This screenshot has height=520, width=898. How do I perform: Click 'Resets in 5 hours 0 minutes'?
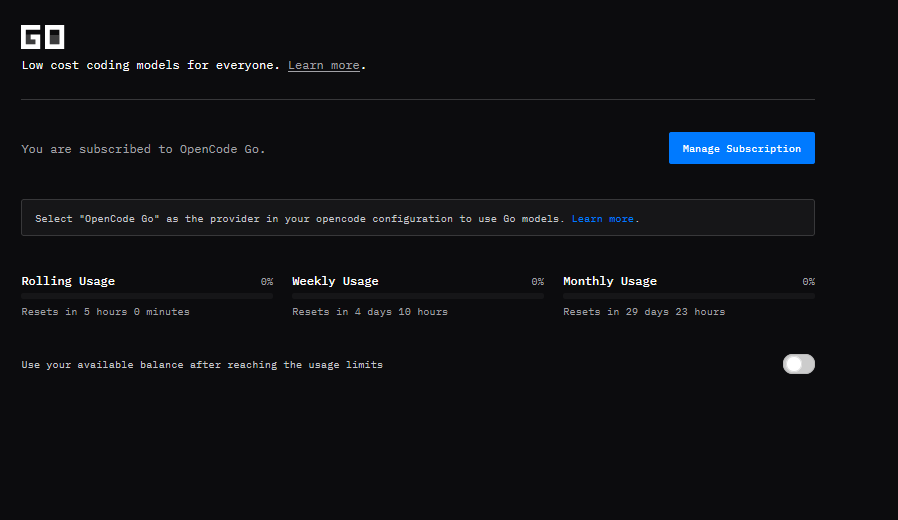[x=105, y=312]
